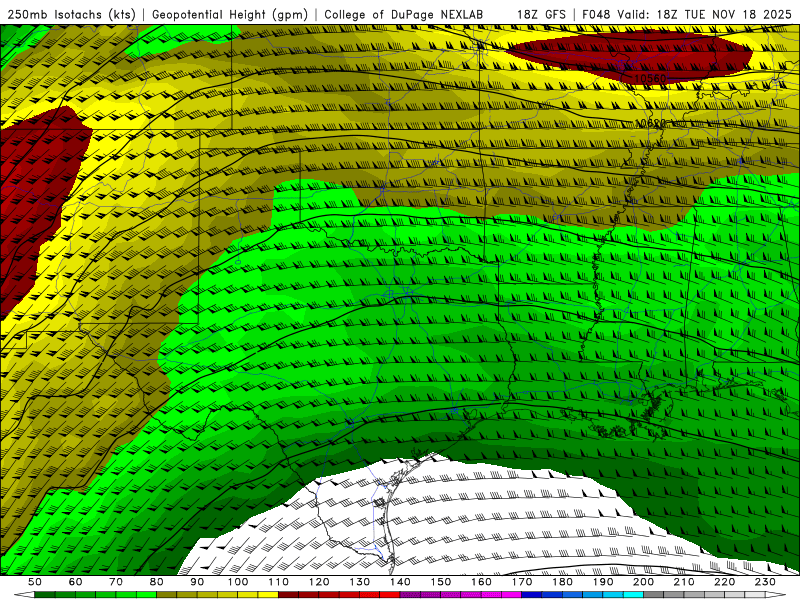Click the 210 label on color scale
The height and width of the screenshot is (600, 800).
tap(684, 582)
